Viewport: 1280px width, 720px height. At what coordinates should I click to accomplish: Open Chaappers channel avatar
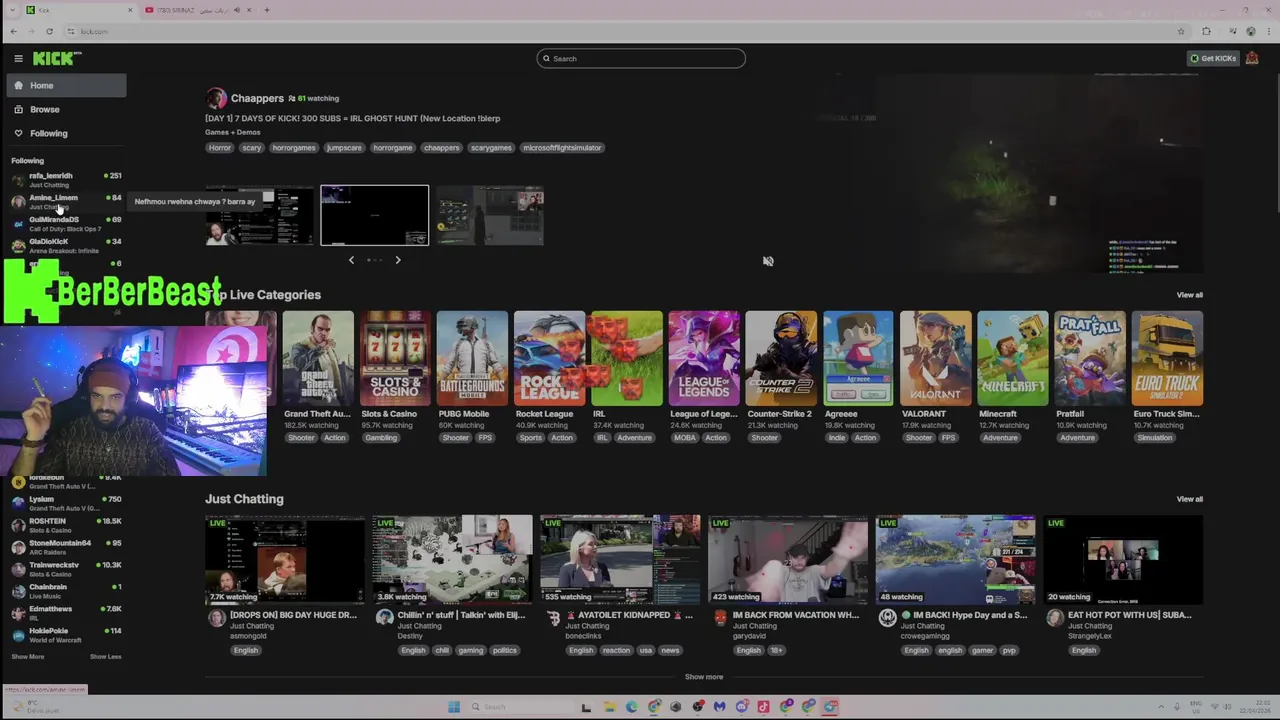pos(216,98)
